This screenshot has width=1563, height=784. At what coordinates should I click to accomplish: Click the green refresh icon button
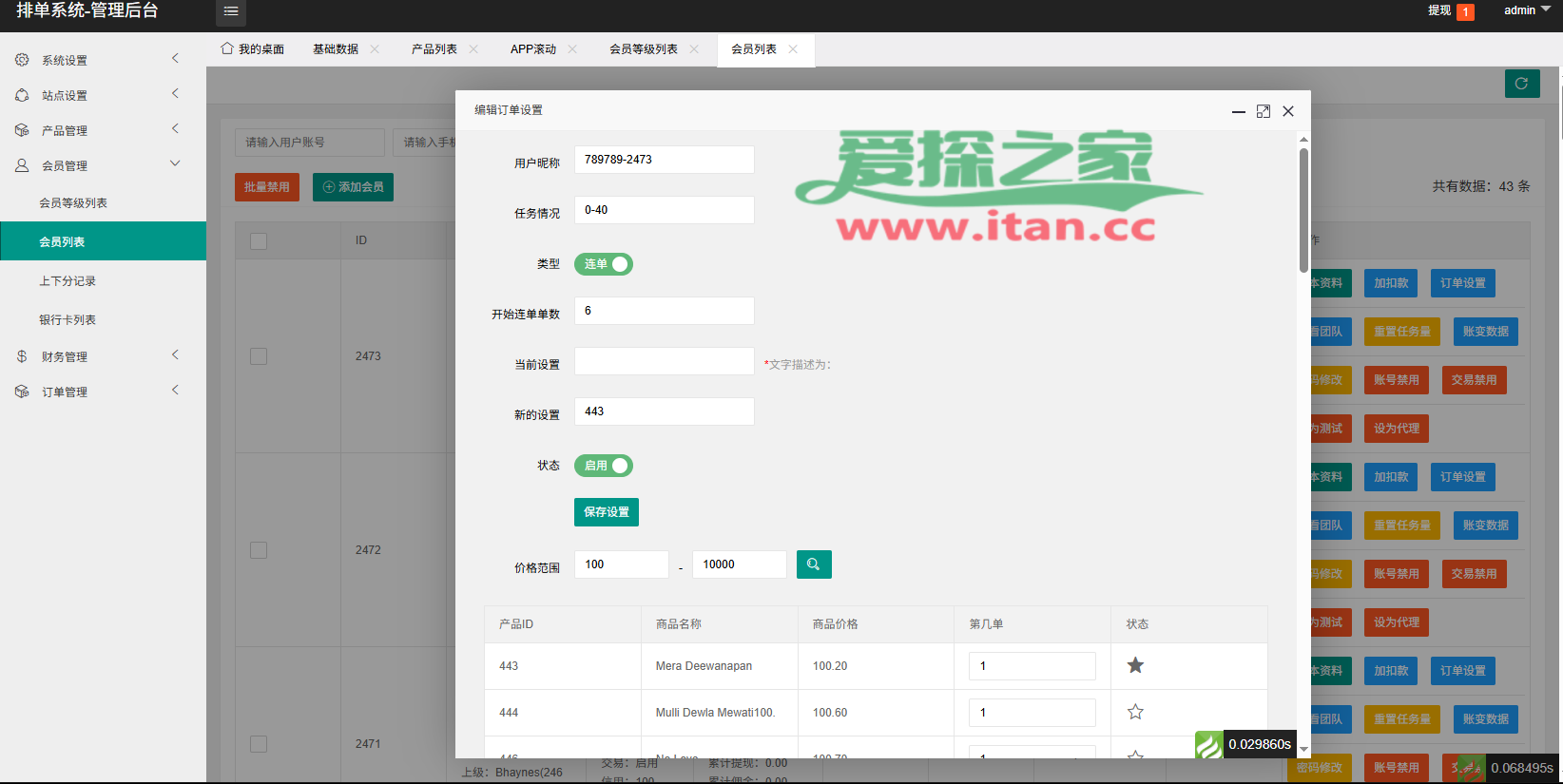click(x=1521, y=84)
